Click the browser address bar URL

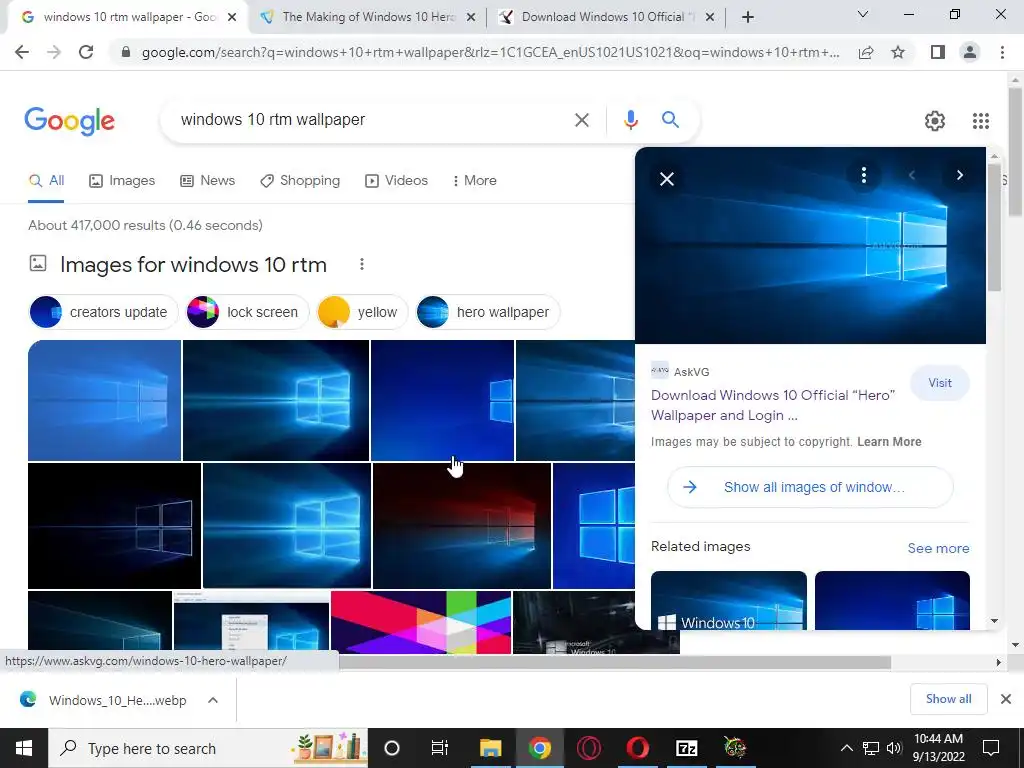point(490,52)
